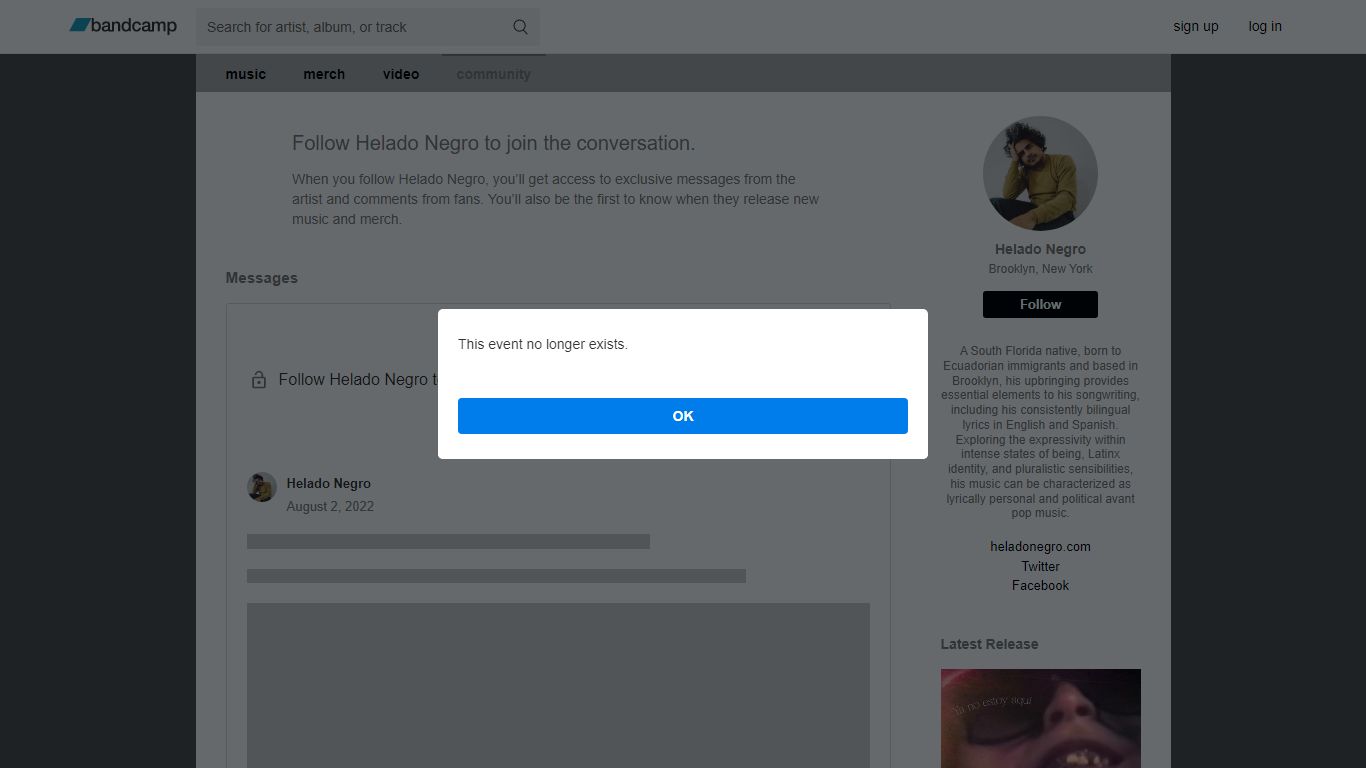Image resolution: width=1366 pixels, height=768 pixels.
Task: Open Helado Negro's large profile photo
Action: click(x=1040, y=173)
